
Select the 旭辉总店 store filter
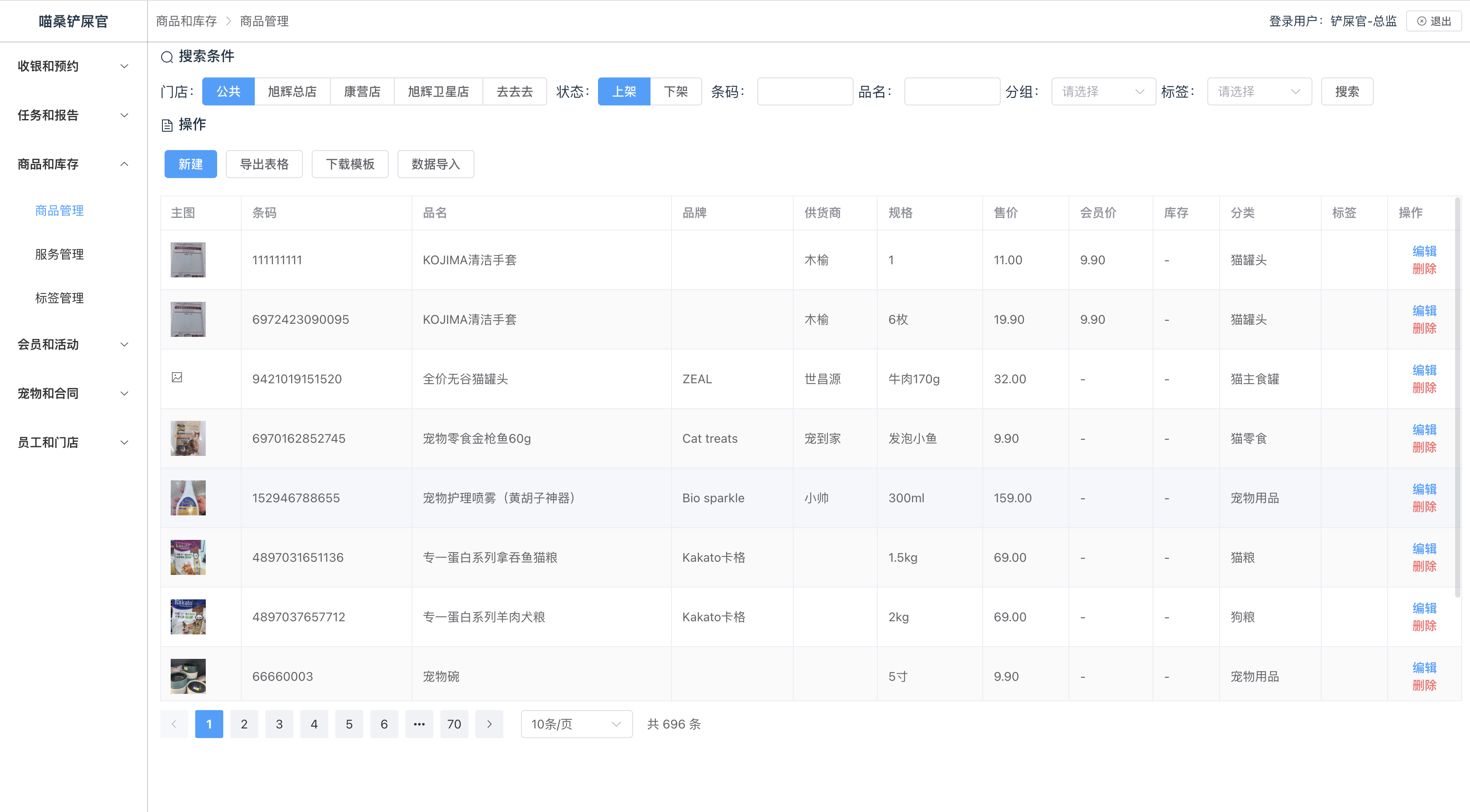[292, 91]
